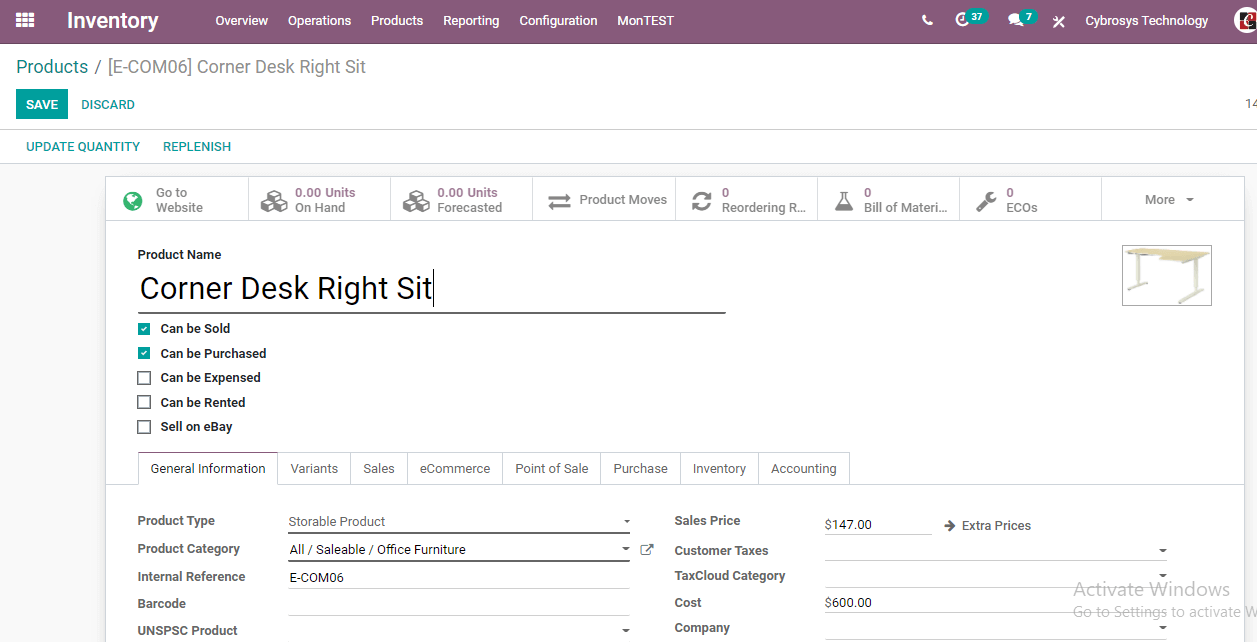The width and height of the screenshot is (1257, 642).
Task: Open the Operations menu
Action: (319, 20)
